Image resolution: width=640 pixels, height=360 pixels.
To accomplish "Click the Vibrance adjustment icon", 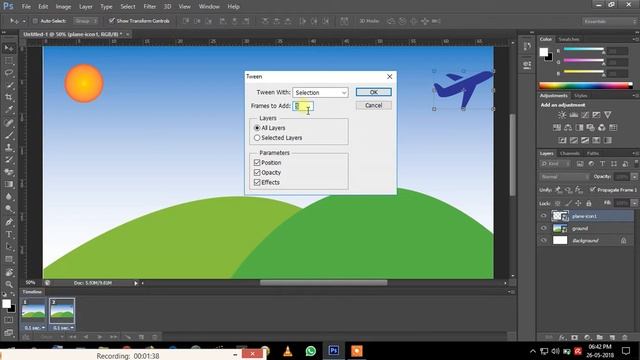I will pos(608,115).
